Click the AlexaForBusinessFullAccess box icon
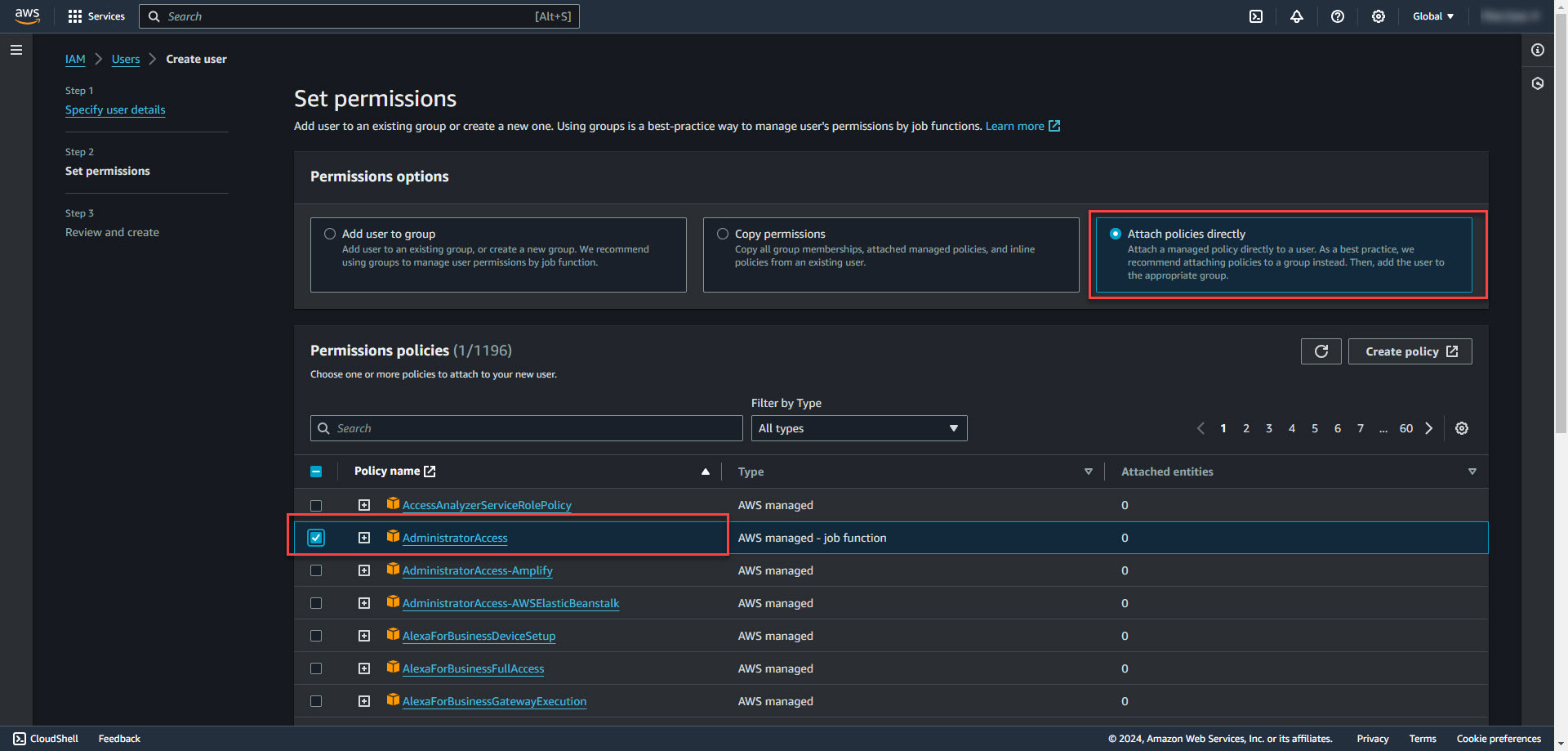This screenshot has width=1568, height=751. [x=393, y=667]
